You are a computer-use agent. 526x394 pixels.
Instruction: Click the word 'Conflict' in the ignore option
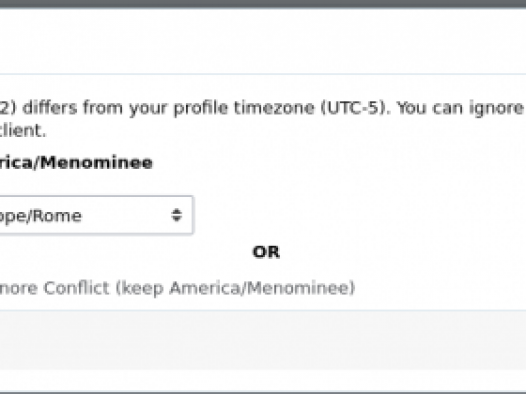(76, 288)
